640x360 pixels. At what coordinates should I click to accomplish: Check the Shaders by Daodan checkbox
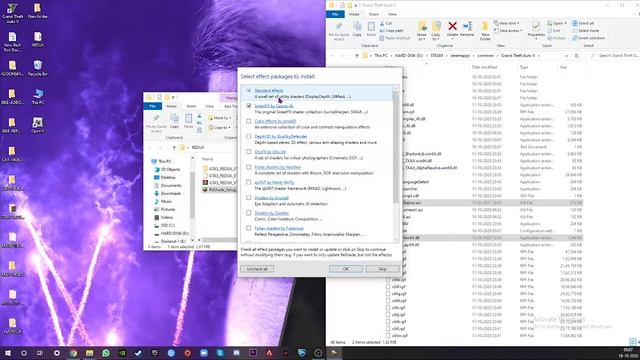coord(249,213)
